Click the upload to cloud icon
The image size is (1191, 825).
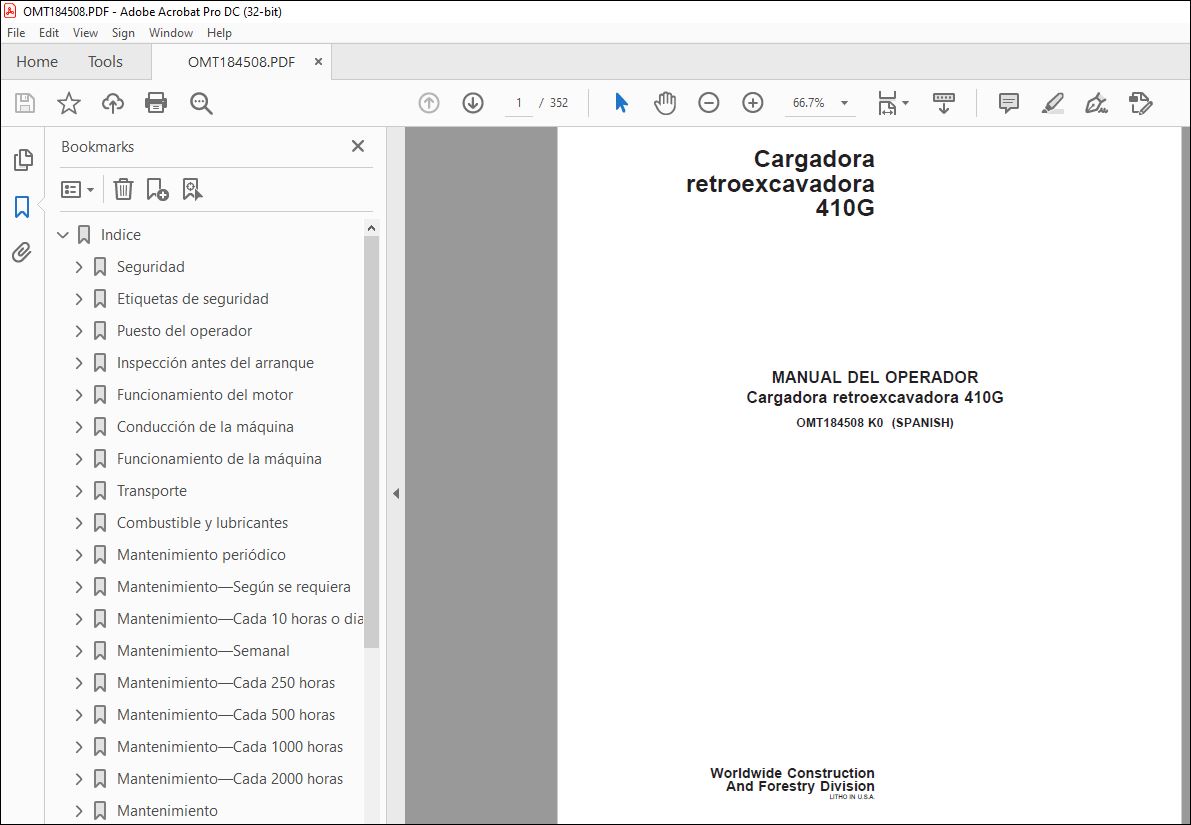pos(113,103)
